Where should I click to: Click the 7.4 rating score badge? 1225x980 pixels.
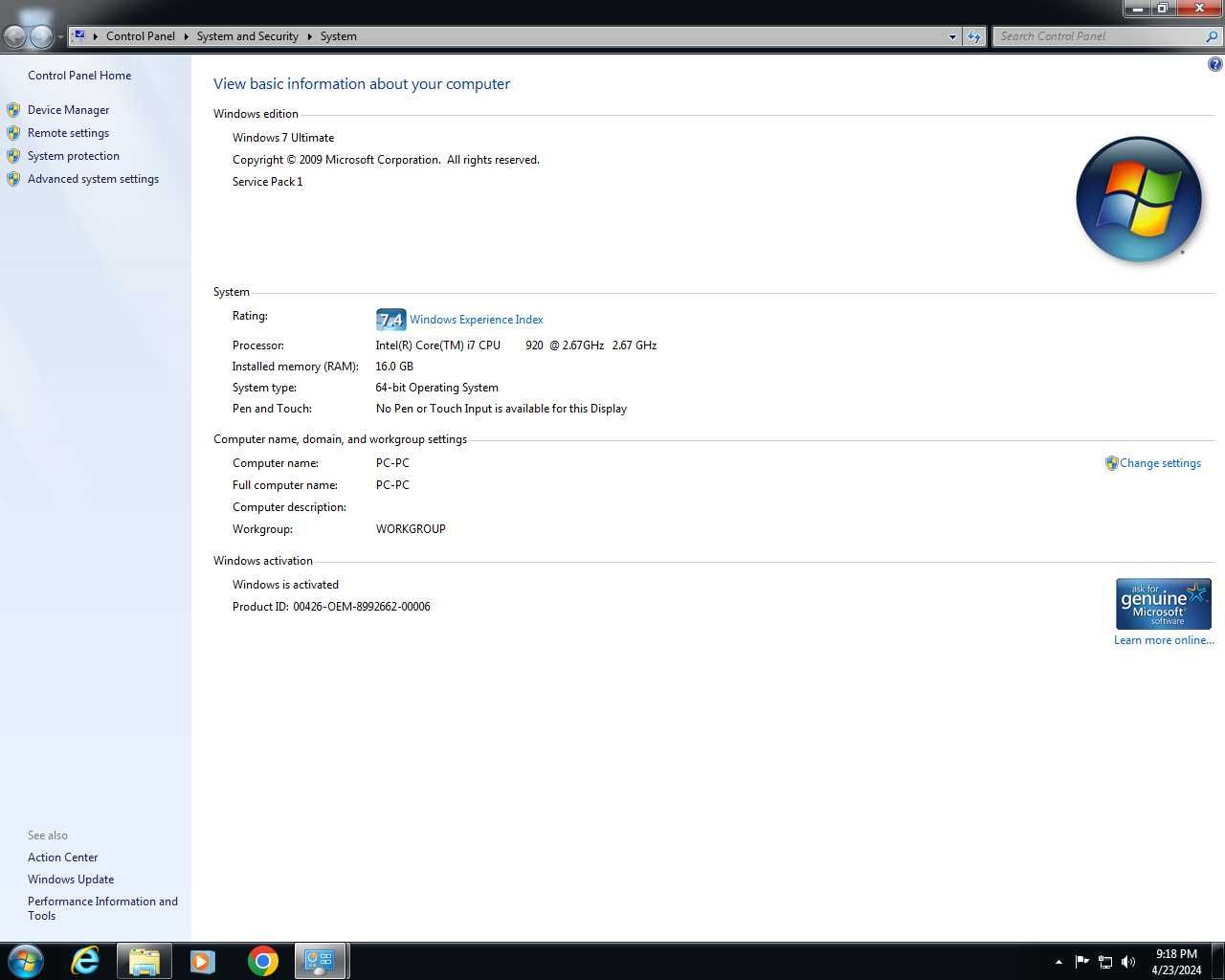[x=390, y=320]
